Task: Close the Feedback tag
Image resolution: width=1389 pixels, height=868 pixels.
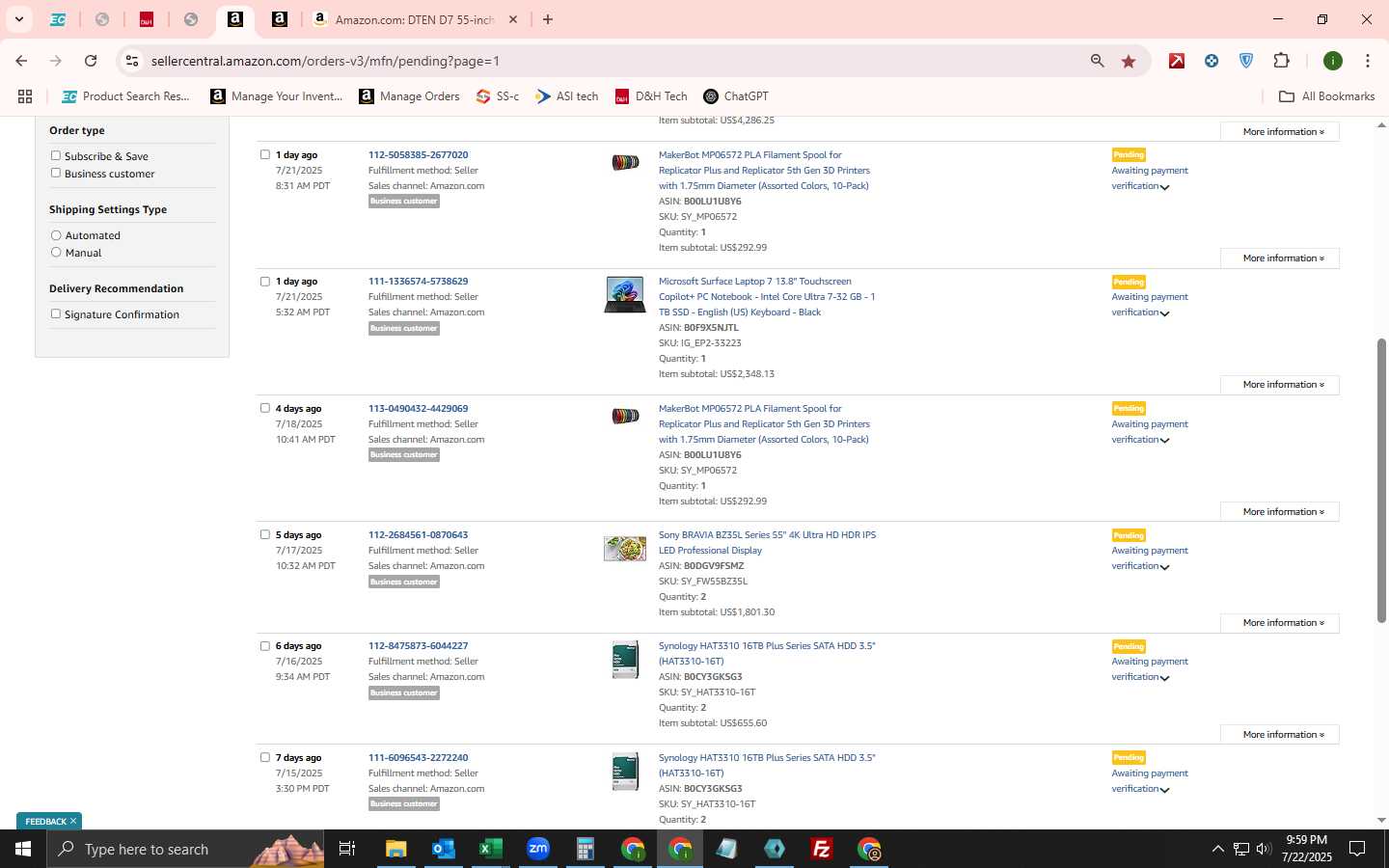Action: coord(73,821)
